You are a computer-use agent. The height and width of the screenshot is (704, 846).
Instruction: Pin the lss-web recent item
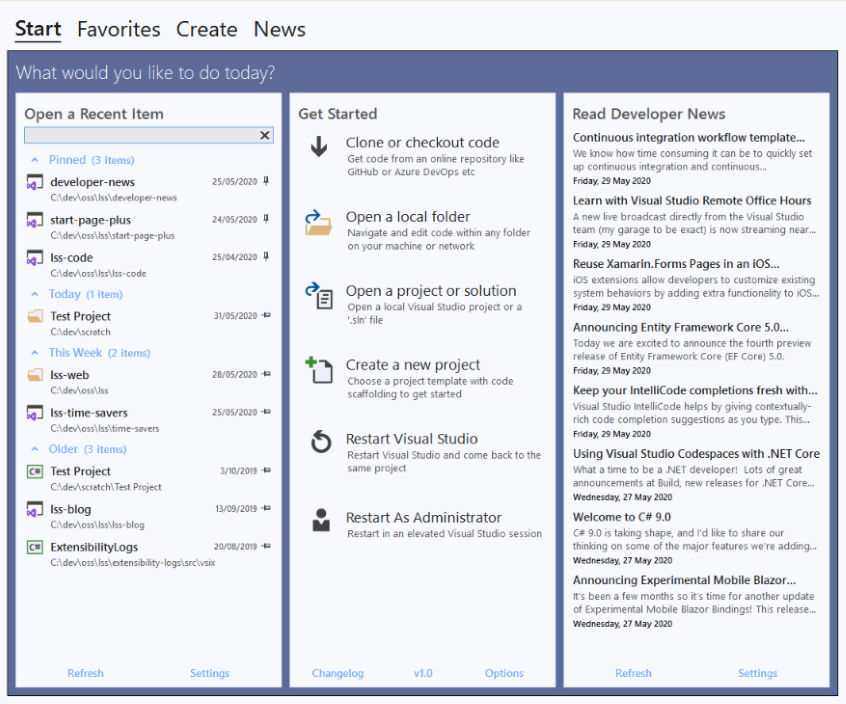pos(266,374)
